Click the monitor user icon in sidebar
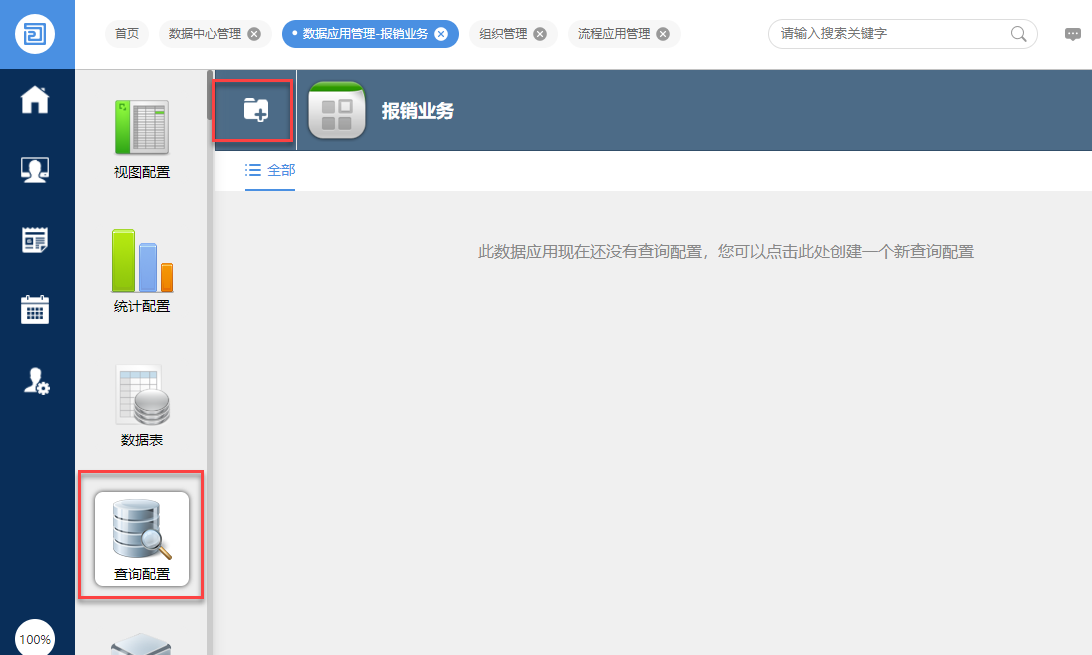This screenshot has width=1092, height=655. (x=36, y=170)
